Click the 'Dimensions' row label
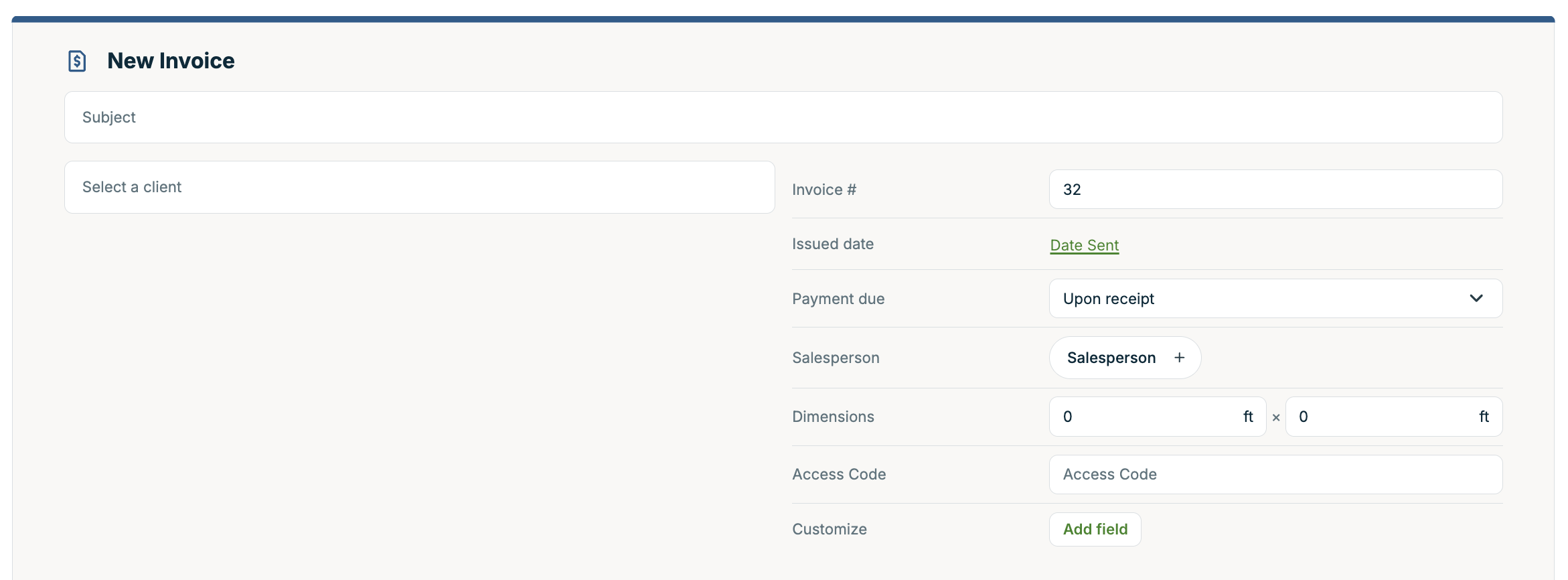Screen dimensions: 1568x580 [x=833, y=417]
